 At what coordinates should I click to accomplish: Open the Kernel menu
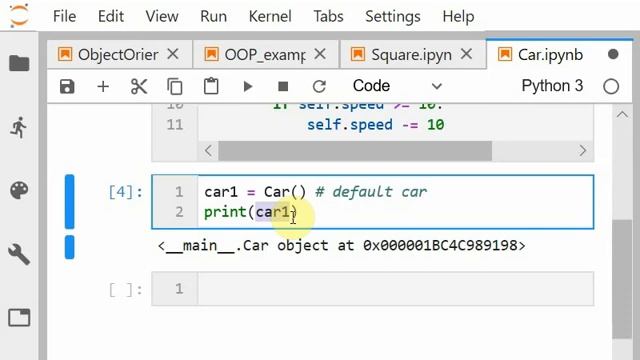tap(270, 16)
